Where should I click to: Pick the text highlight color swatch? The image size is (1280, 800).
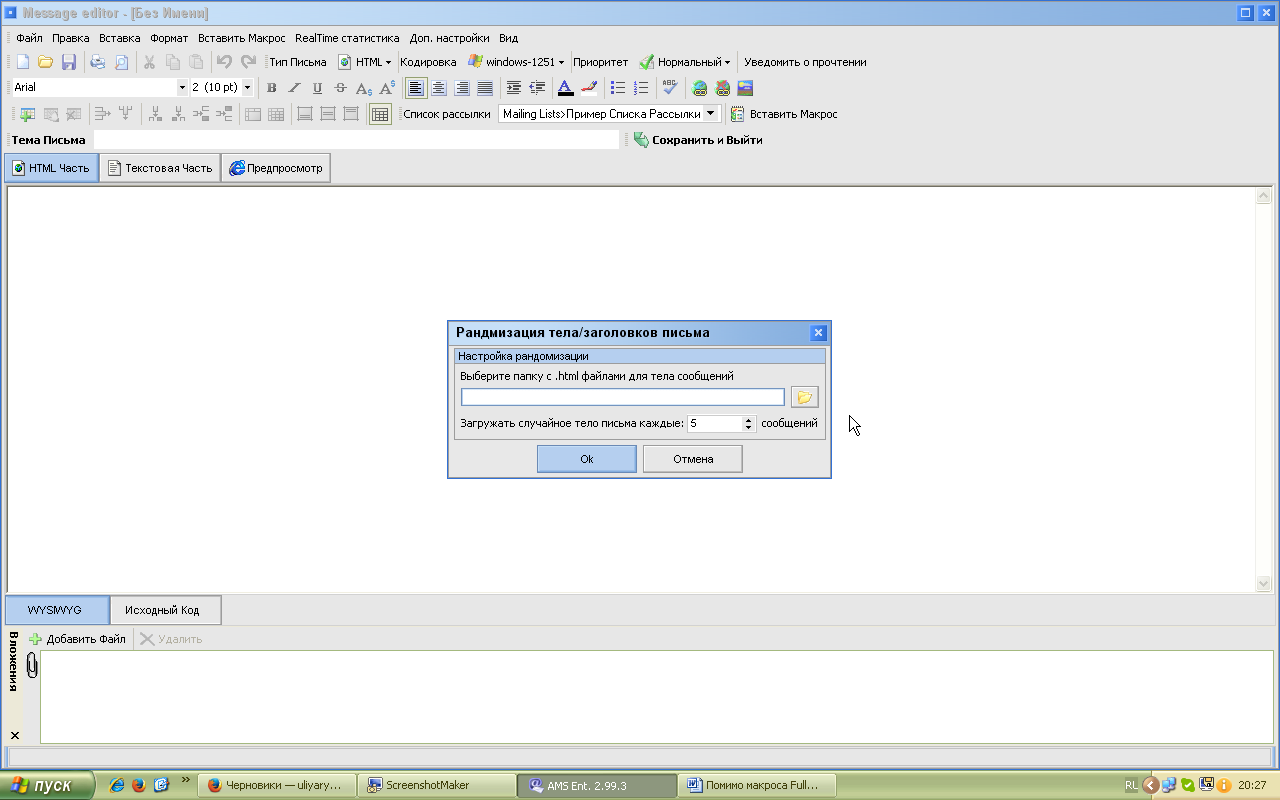(588, 88)
